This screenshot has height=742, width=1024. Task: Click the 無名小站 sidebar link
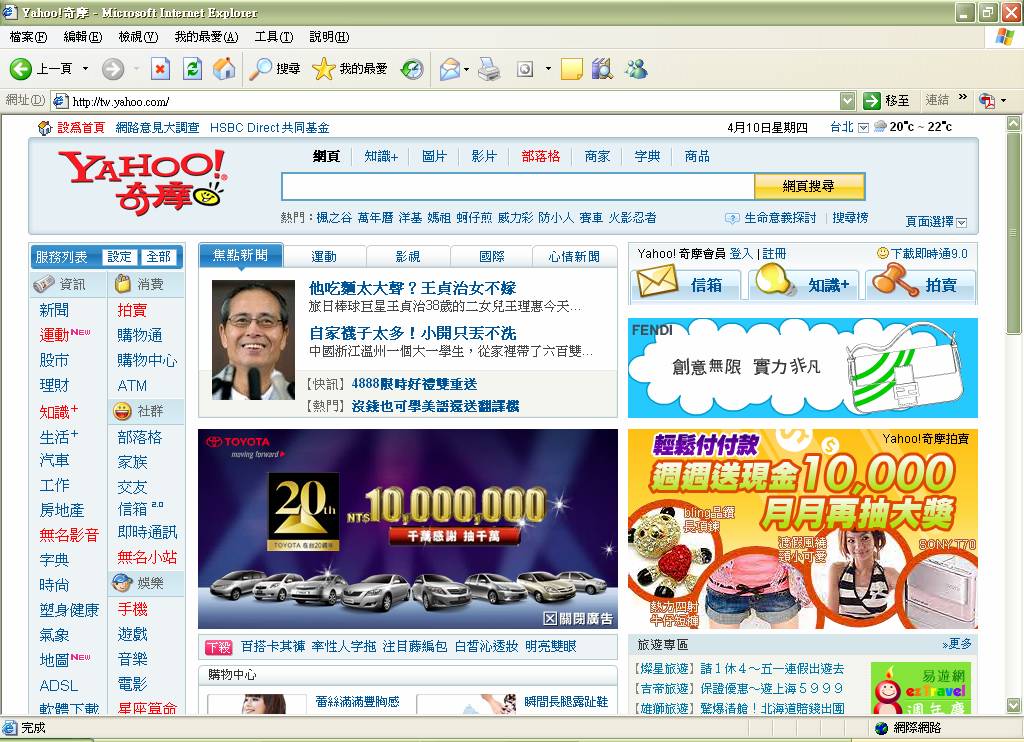147,557
